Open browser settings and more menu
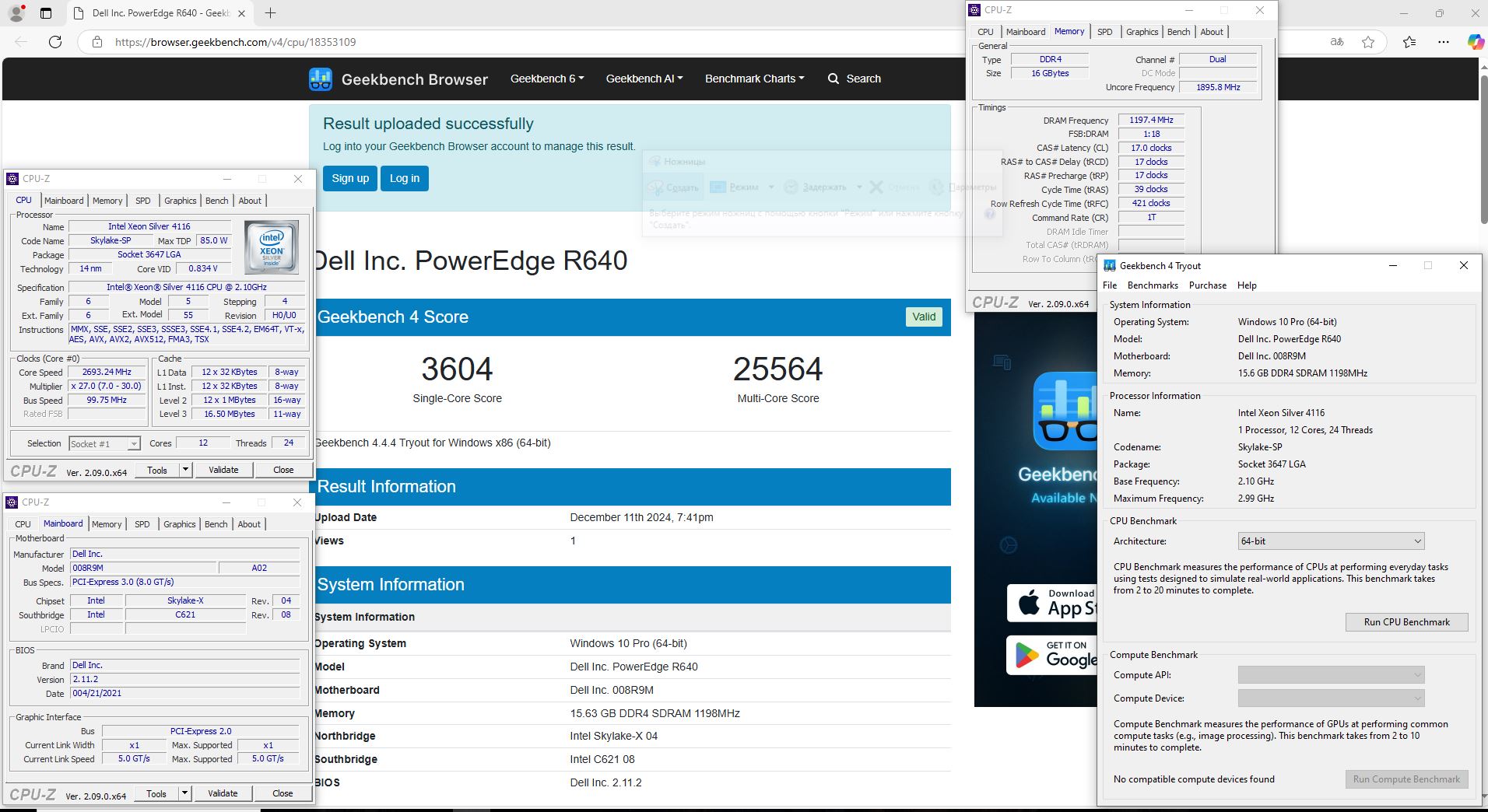1488x812 pixels. pos(1444,42)
